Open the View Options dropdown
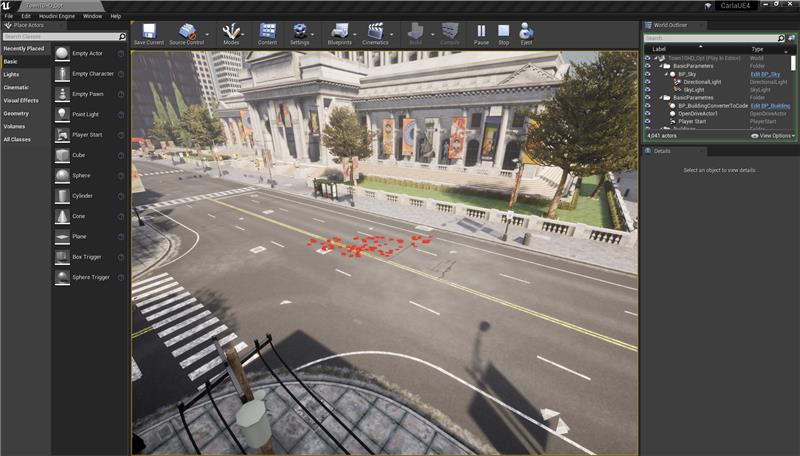 (771, 135)
